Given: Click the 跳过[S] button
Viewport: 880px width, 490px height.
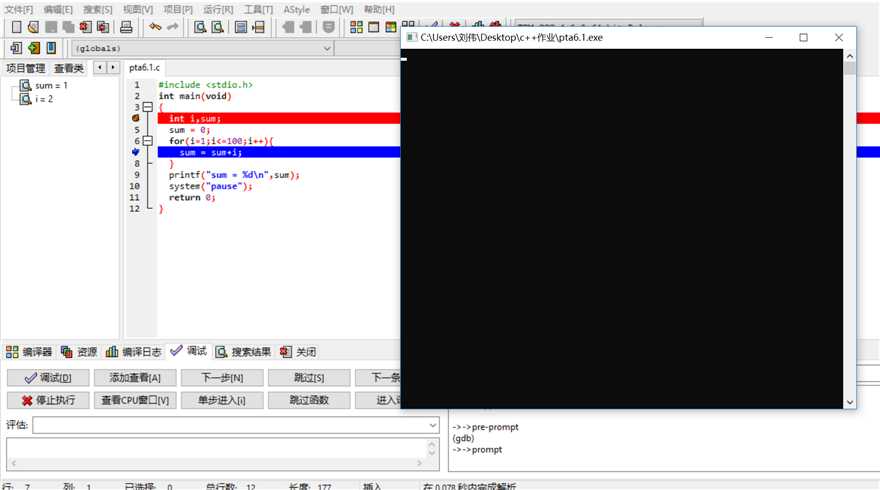Looking at the screenshot, I should pyautogui.click(x=309, y=378).
